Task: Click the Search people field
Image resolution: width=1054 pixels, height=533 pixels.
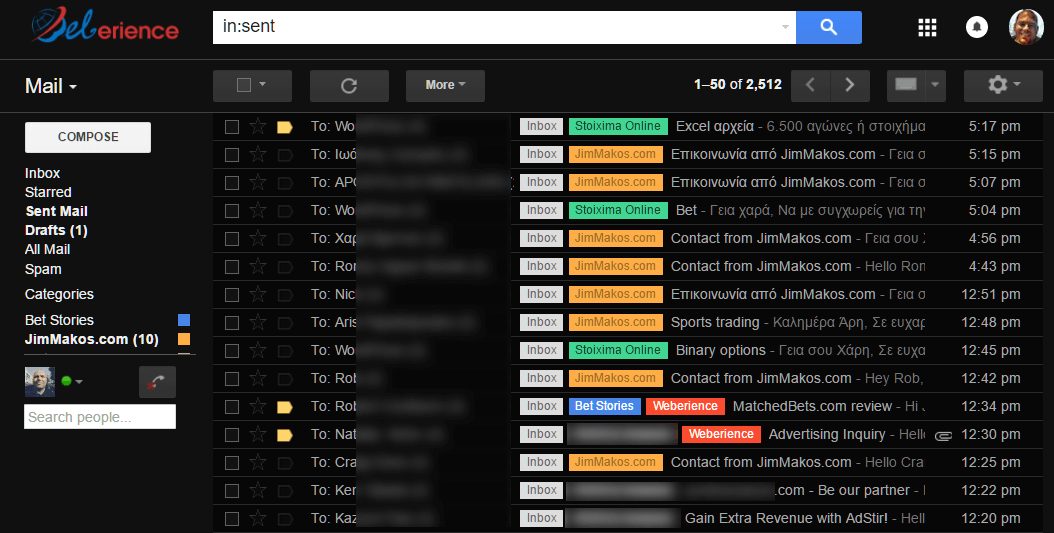Action: pos(100,417)
